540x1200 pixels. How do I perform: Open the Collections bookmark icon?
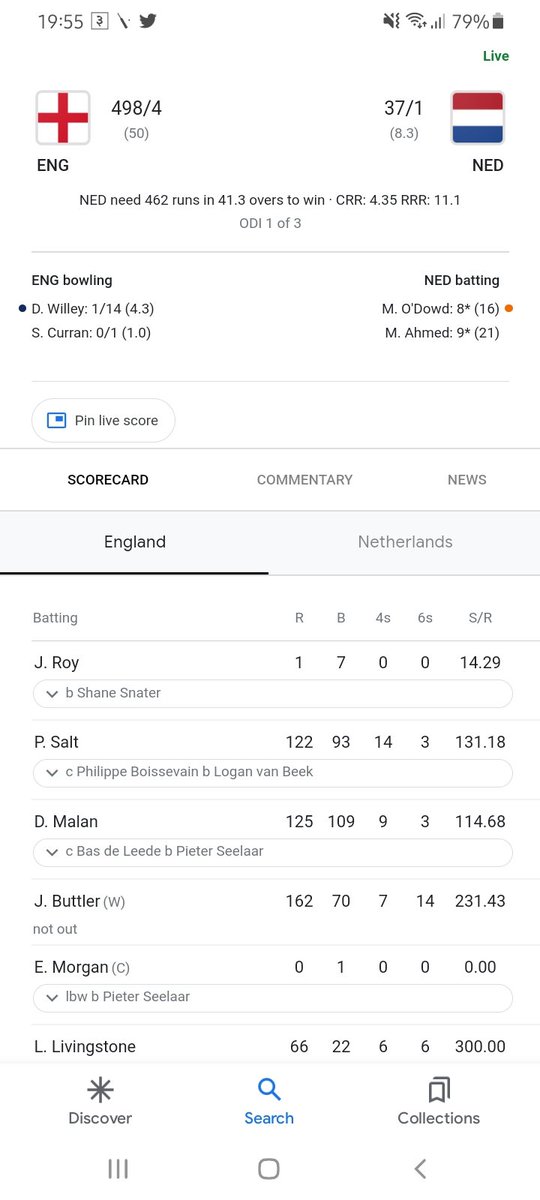coord(438,1089)
